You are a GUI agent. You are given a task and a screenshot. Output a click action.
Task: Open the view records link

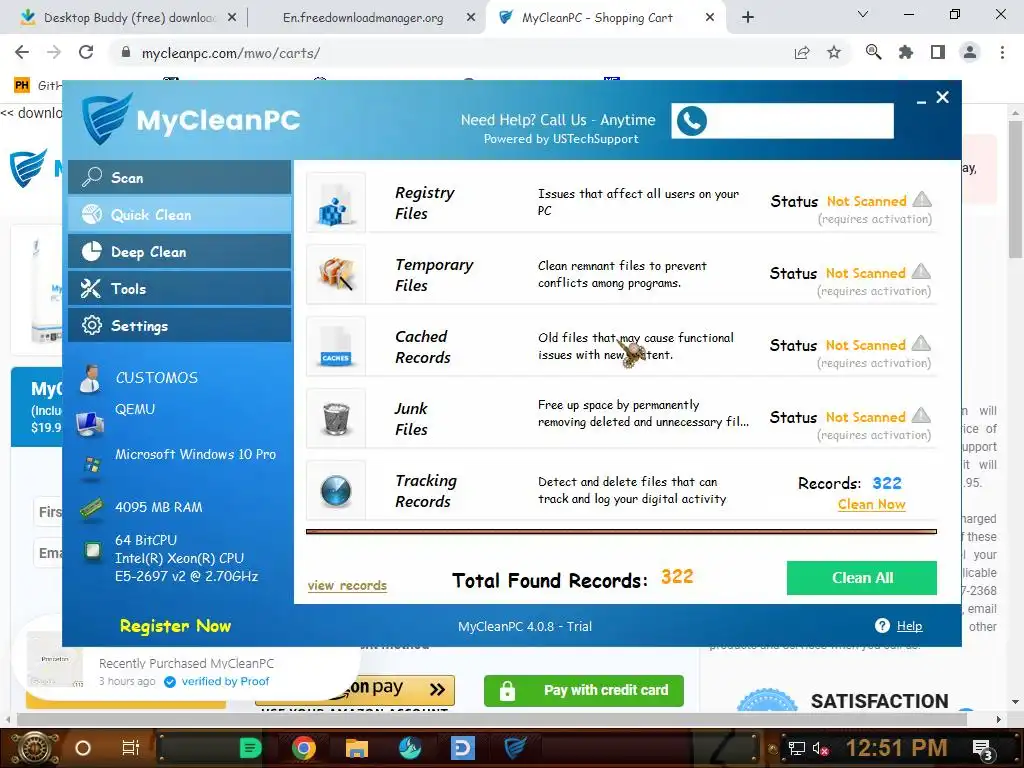coord(347,585)
